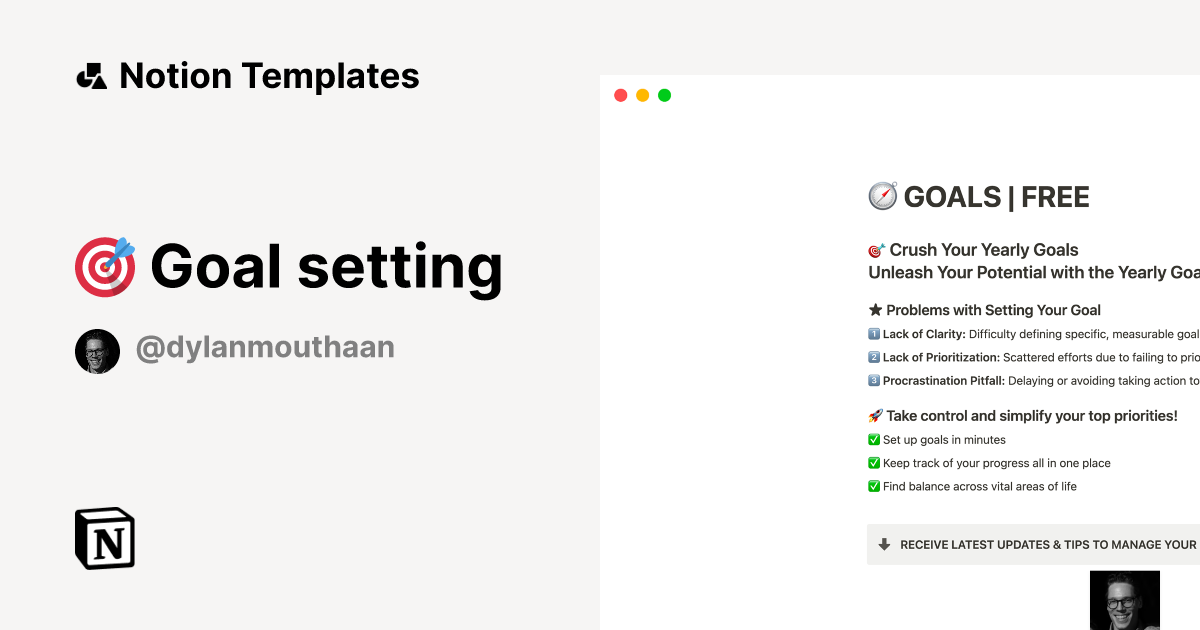Click the Notion app logo
1200x630 pixels.
[103, 538]
